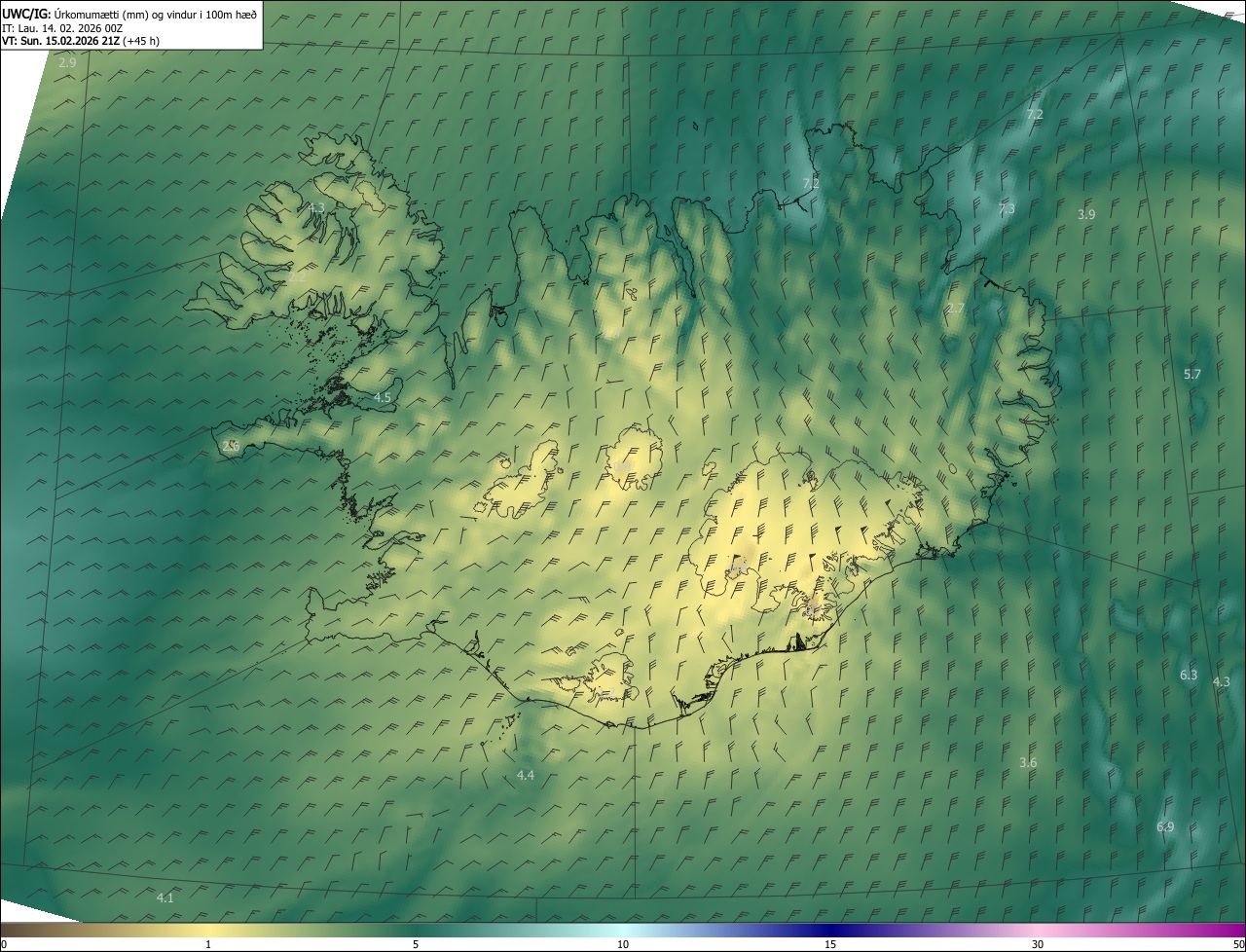Image resolution: width=1246 pixels, height=952 pixels.
Task: Select the 6.9 precipitation value label
Action: [x=1165, y=826]
